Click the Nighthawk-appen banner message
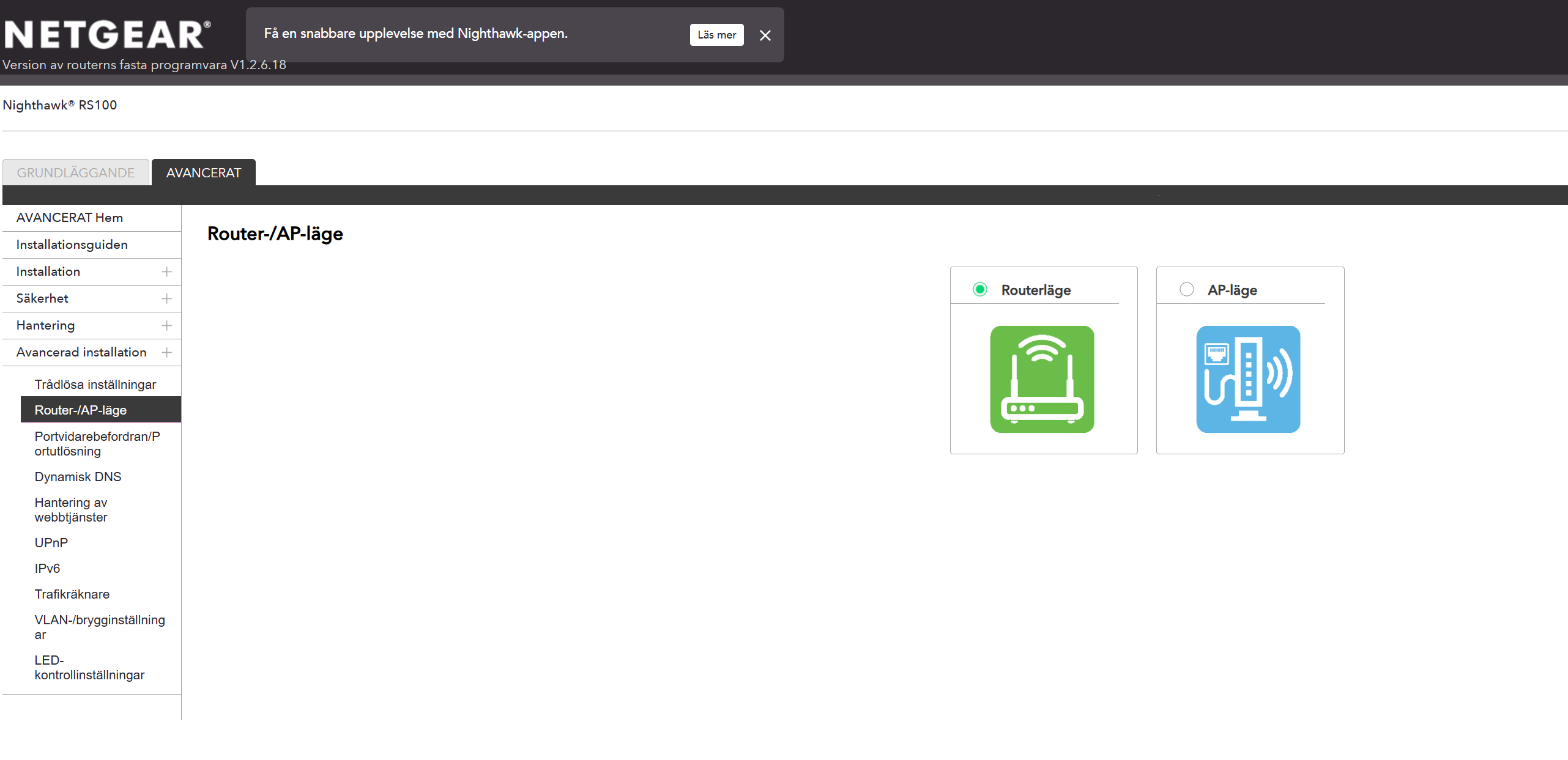 pos(416,34)
